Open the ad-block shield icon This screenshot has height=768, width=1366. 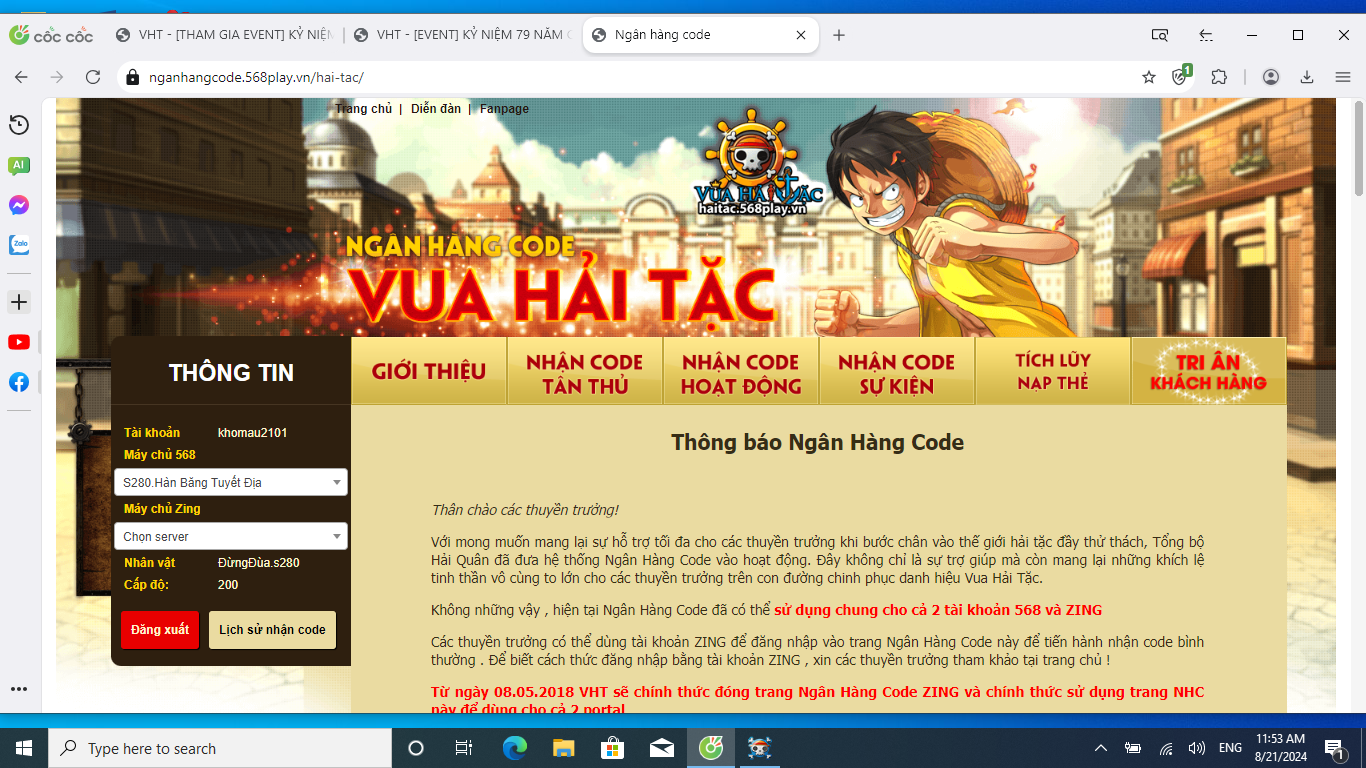(1181, 76)
